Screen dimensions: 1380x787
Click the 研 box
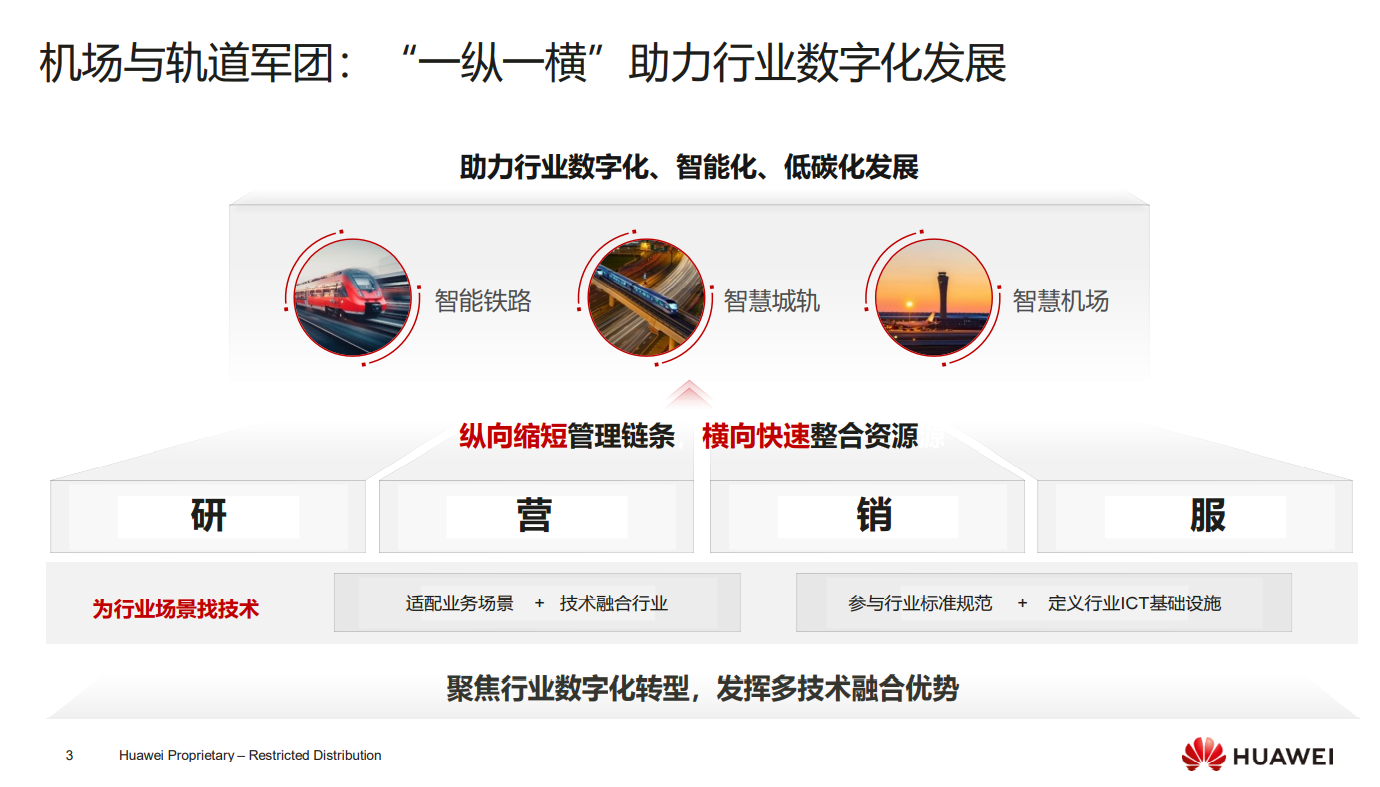[208, 516]
